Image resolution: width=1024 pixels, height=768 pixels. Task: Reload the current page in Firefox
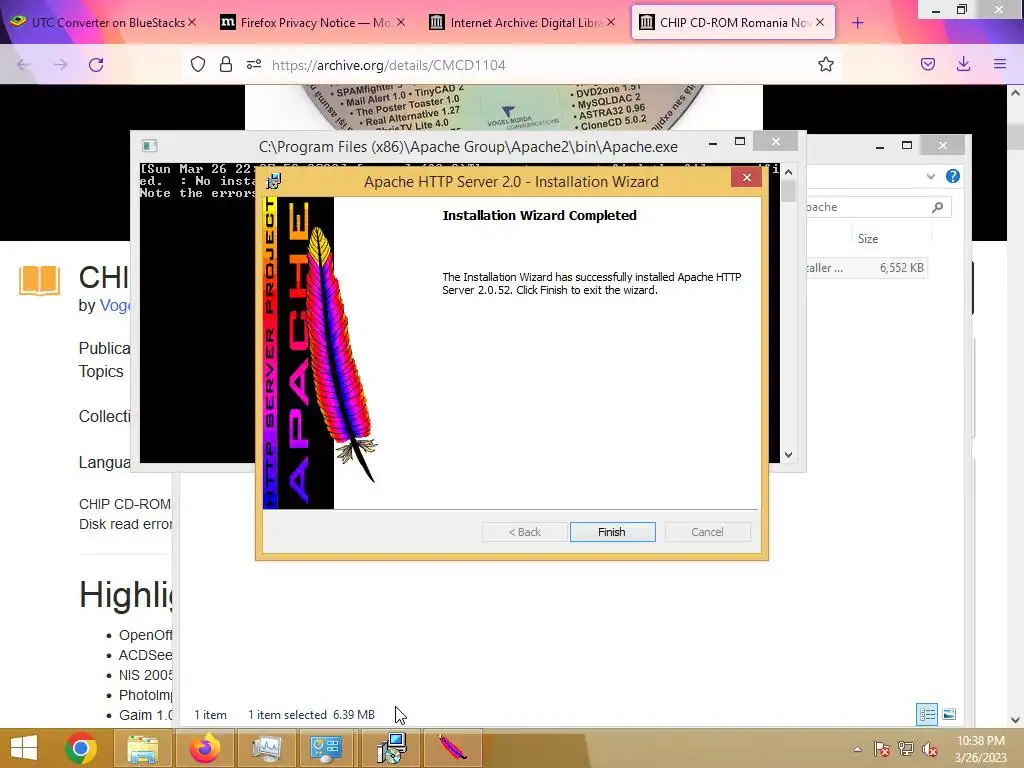point(96,64)
